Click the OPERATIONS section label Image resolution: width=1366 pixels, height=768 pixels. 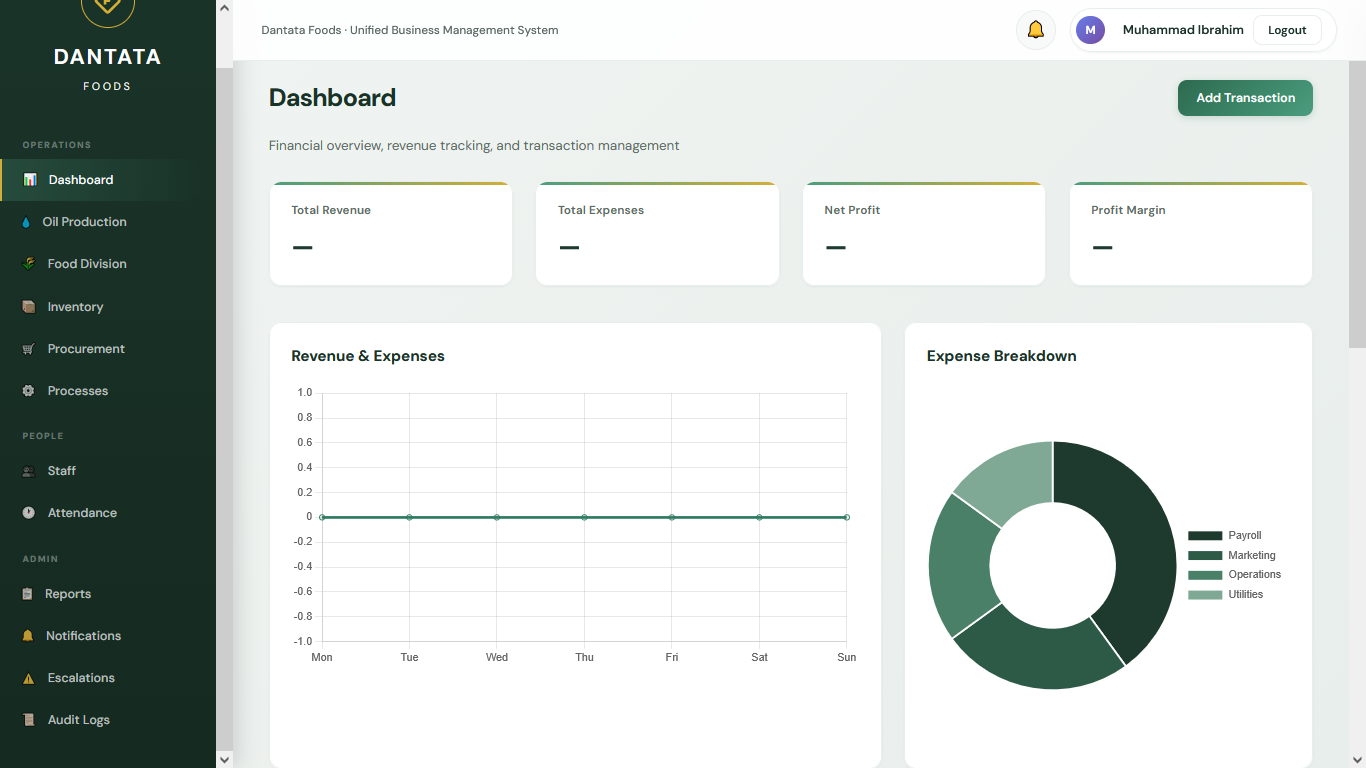tap(57, 145)
